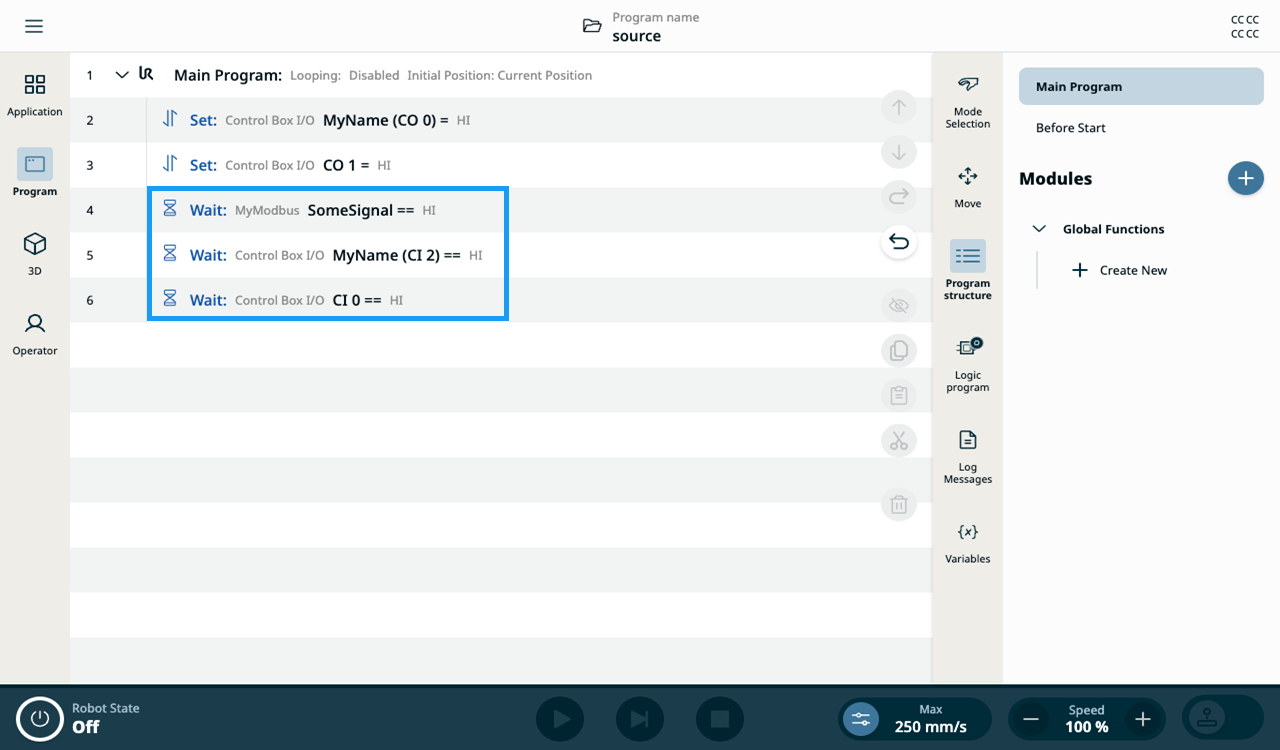This screenshot has height=750, width=1280.
Task: Select the Main Program tab
Action: pyautogui.click(x=1141, y=86)
